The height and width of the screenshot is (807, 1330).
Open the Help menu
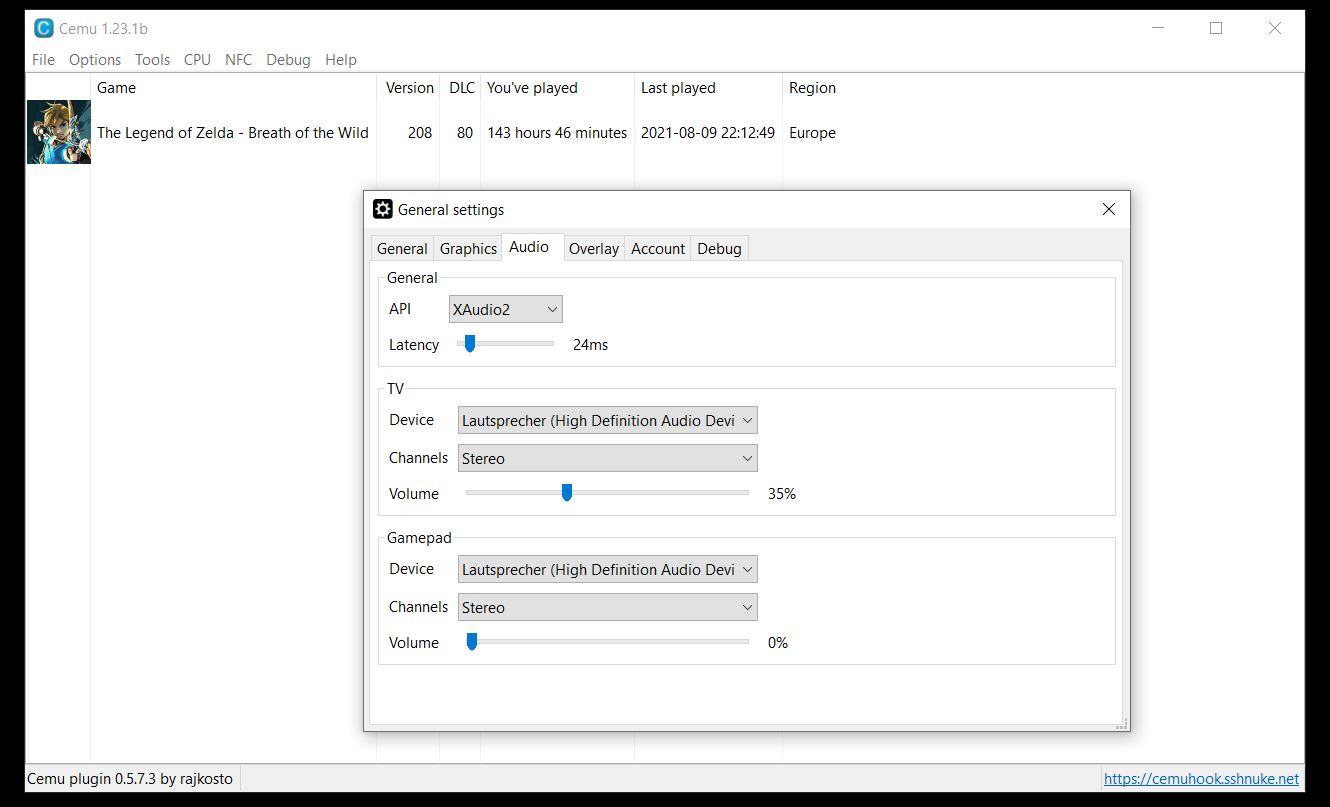(340, 60)
